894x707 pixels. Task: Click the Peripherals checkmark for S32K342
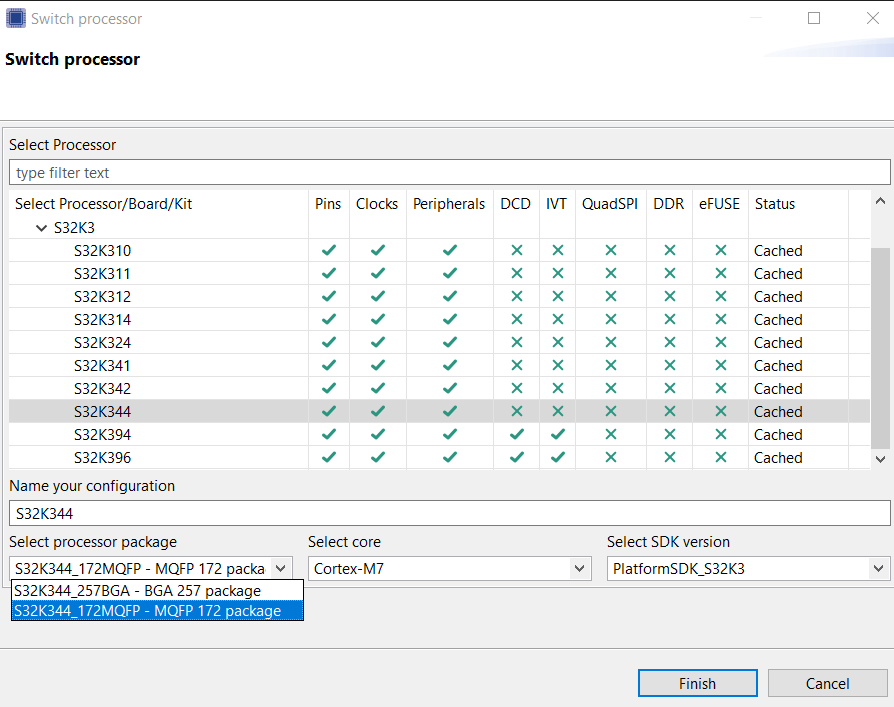[449, 389]
